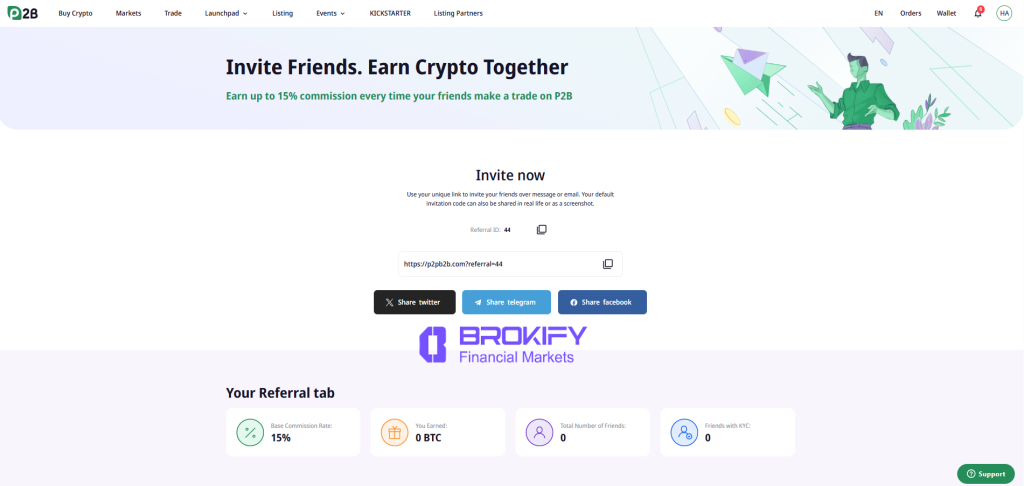Go to the Markets page

[x=128, y=13]
